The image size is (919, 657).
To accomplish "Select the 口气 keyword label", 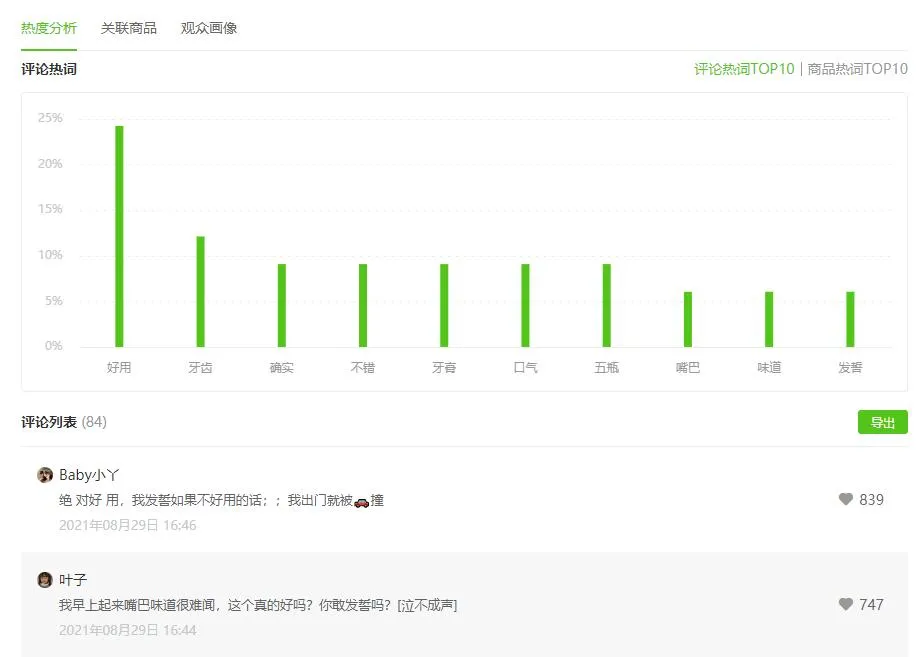I will 524,367.
